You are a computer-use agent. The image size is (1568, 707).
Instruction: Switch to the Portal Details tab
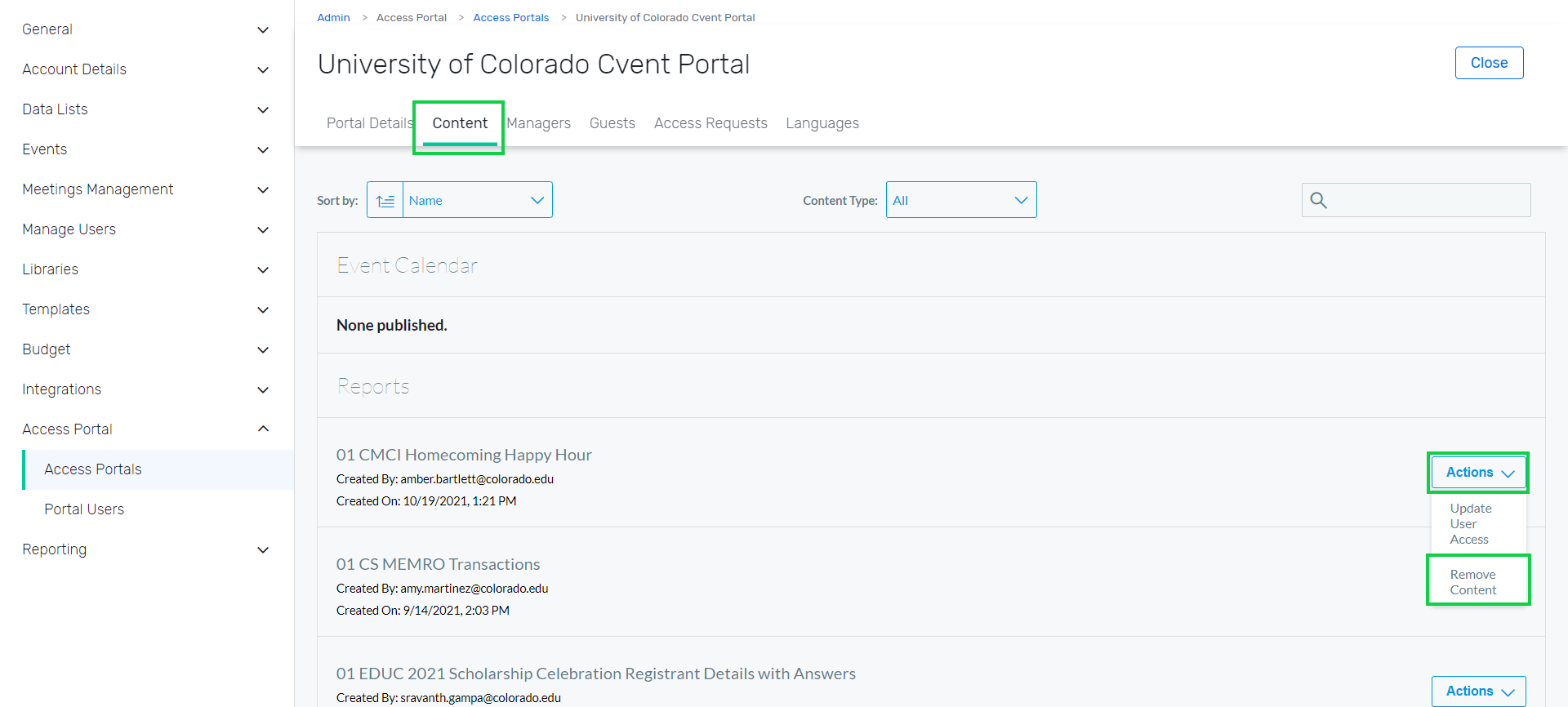coord(370,123)
